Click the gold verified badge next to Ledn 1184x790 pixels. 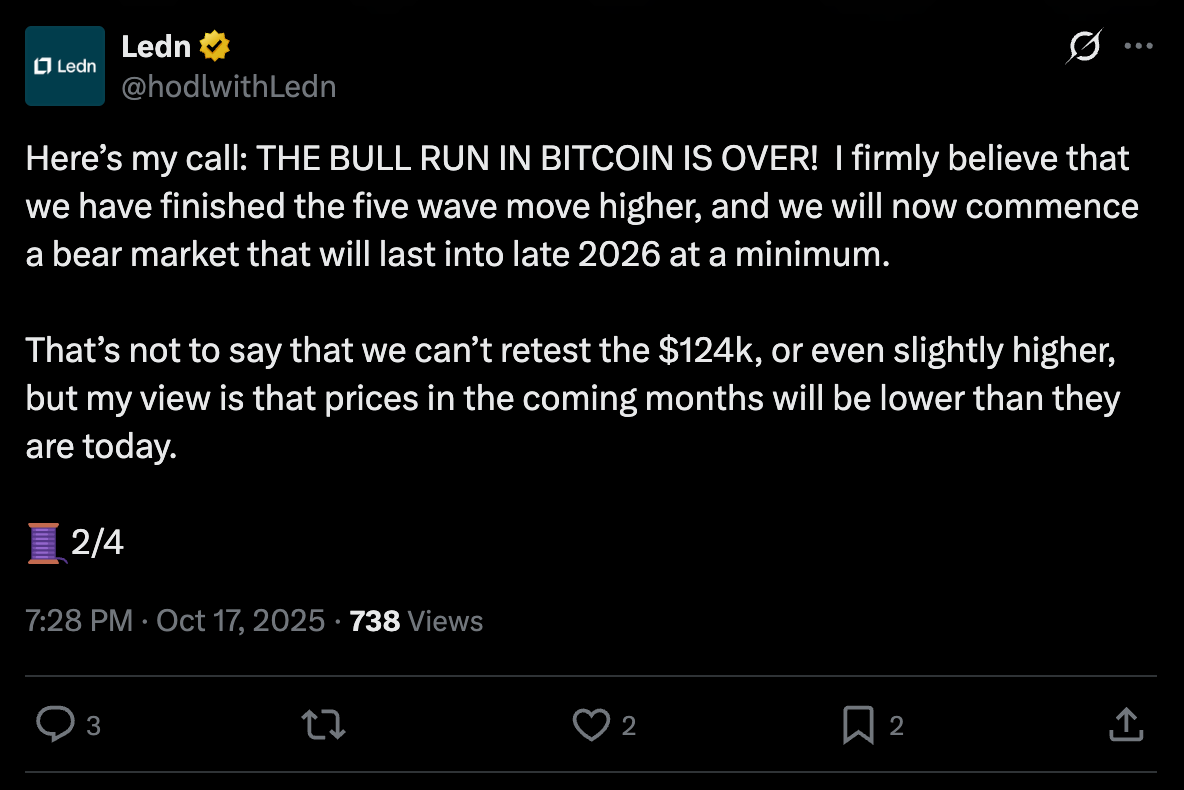[215, 45]
